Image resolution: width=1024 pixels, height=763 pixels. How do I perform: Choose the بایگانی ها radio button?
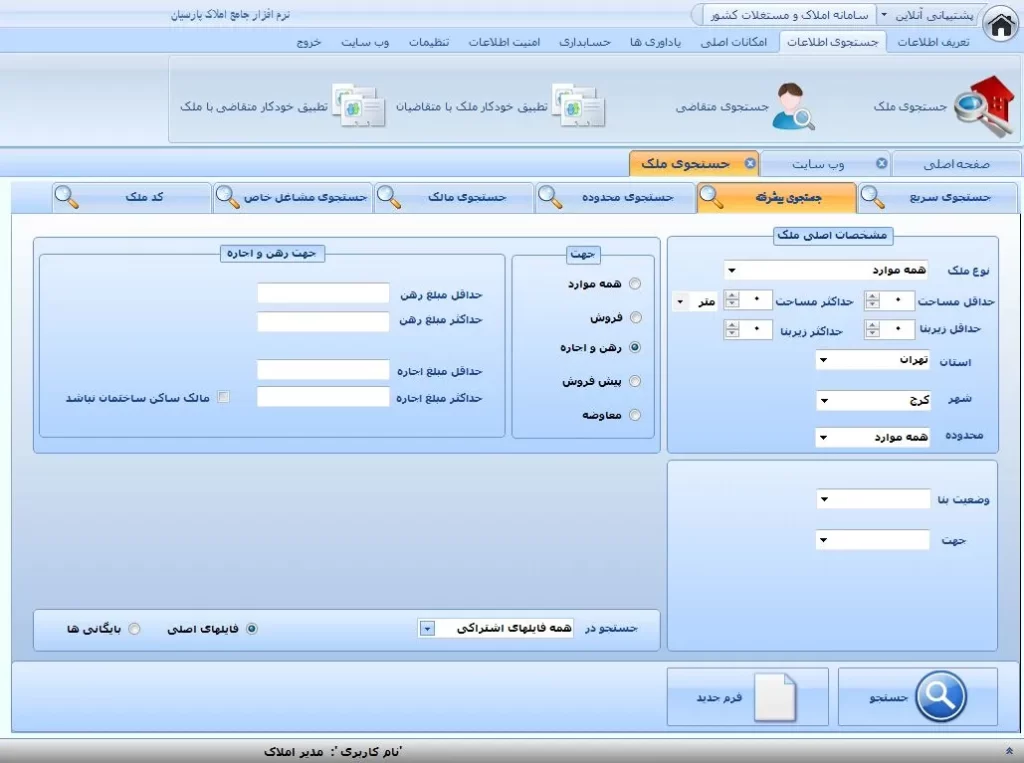pos(135,629)
